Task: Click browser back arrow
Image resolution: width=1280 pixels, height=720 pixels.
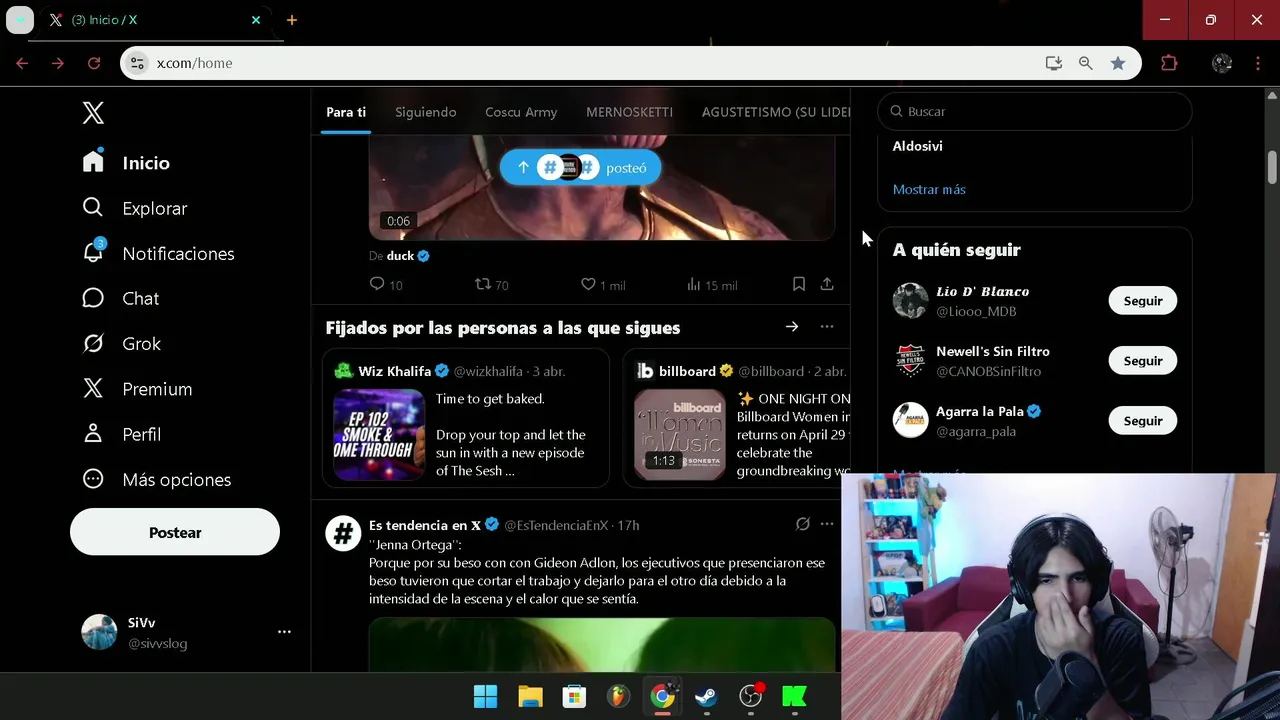Action: [22, 63]
